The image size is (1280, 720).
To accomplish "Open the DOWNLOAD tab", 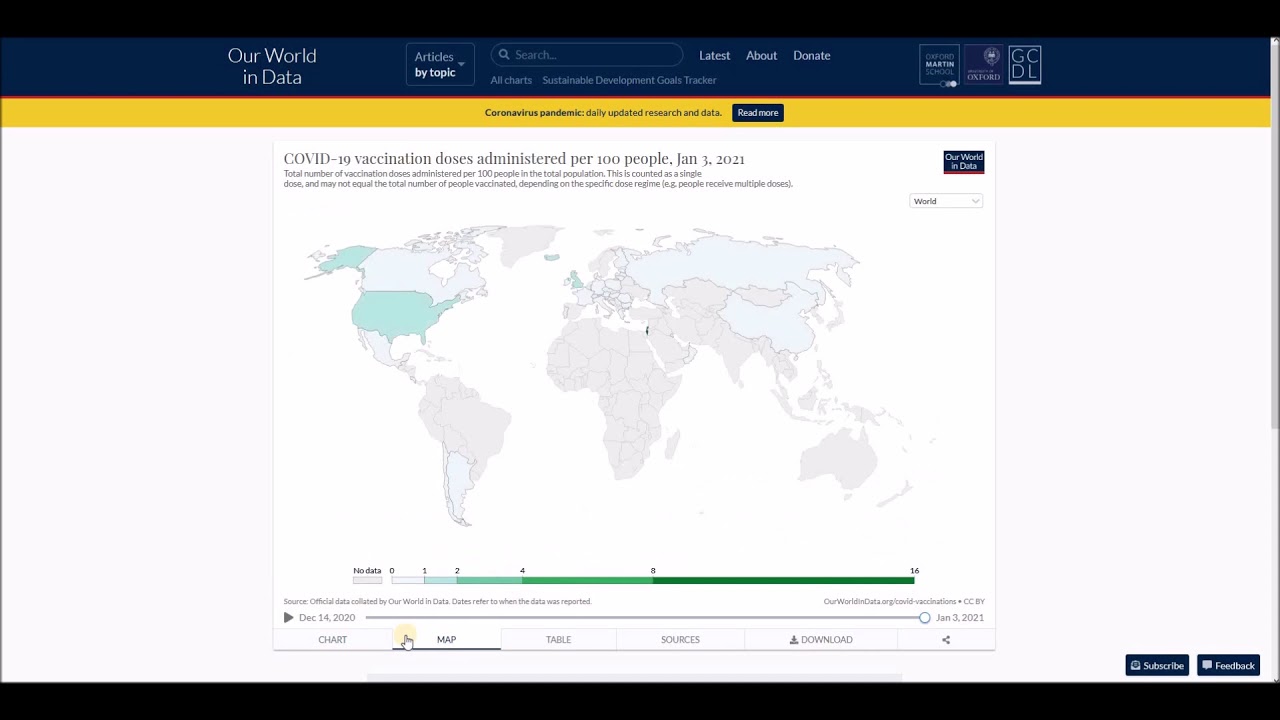I will click(821, 640).
